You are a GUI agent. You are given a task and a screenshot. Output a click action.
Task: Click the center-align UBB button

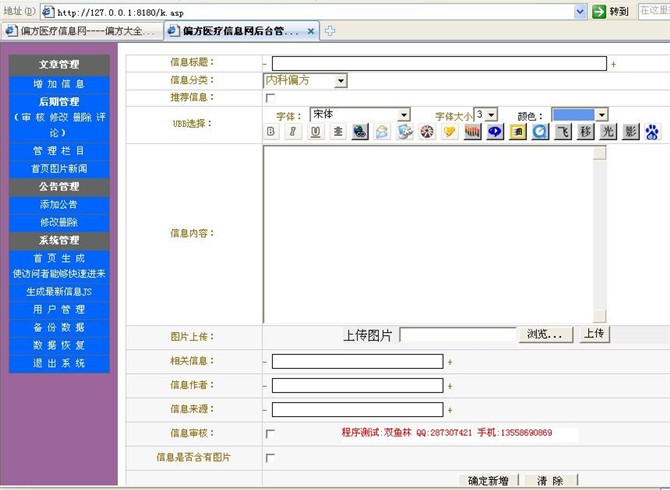[x=338, y=132]
